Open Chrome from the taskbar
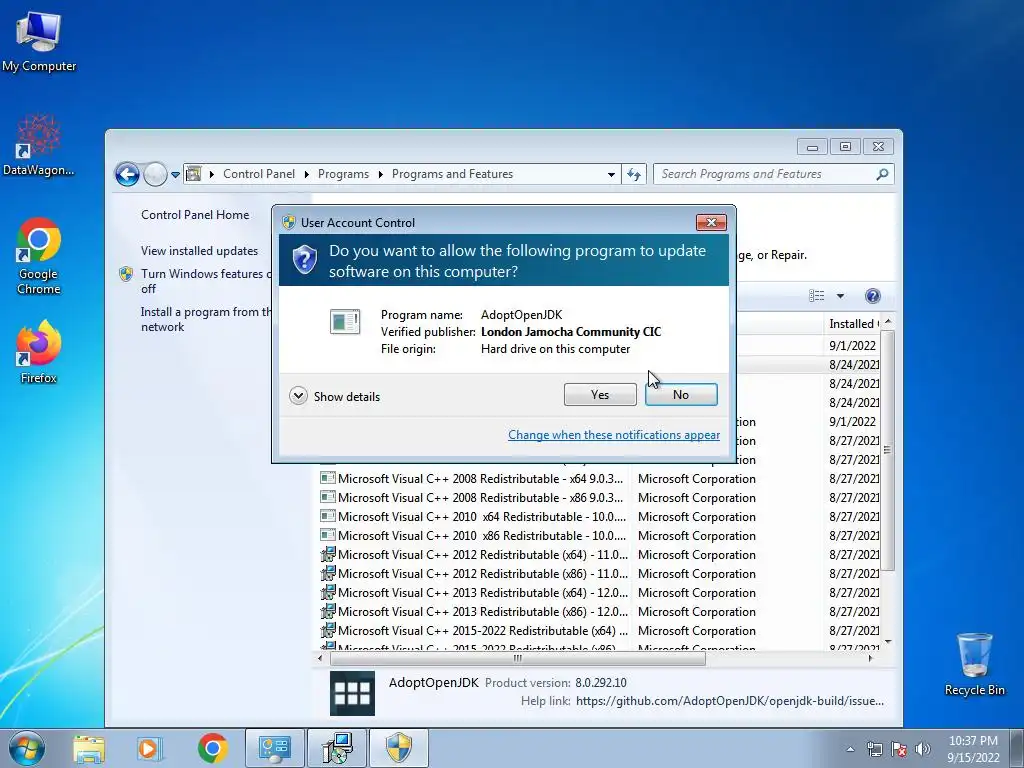The width and height of the screenshot is (1024, 768). pyautogui.click(x=213, y=749)
